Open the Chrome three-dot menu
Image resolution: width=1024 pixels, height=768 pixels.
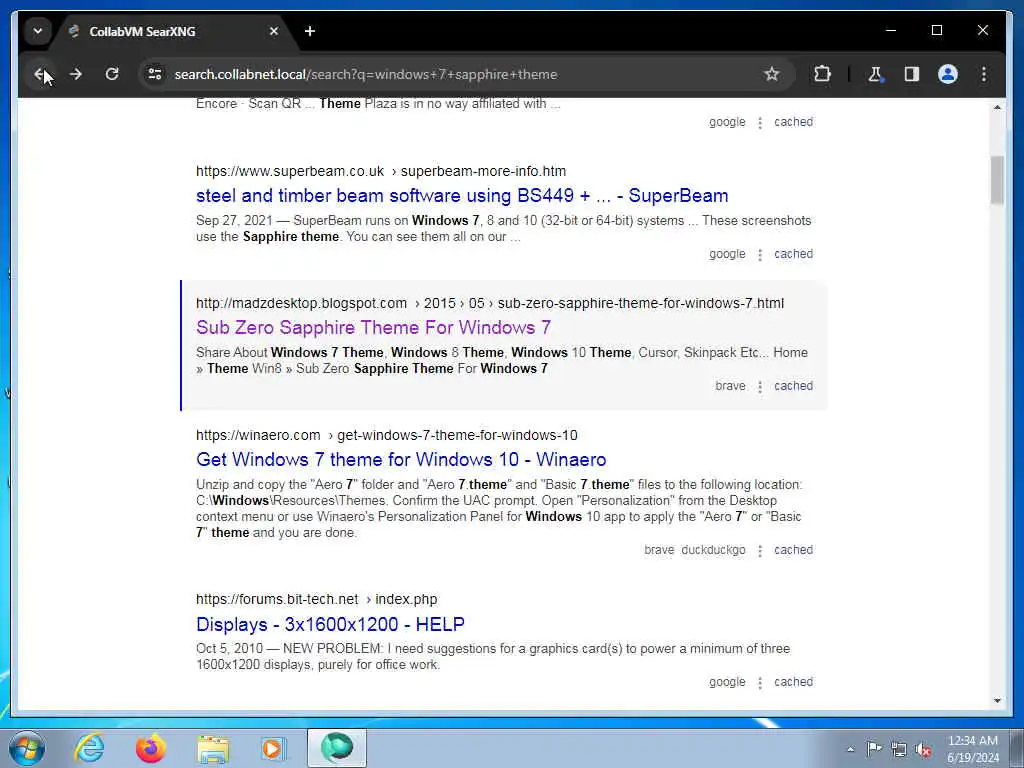(x=984, y=74)
